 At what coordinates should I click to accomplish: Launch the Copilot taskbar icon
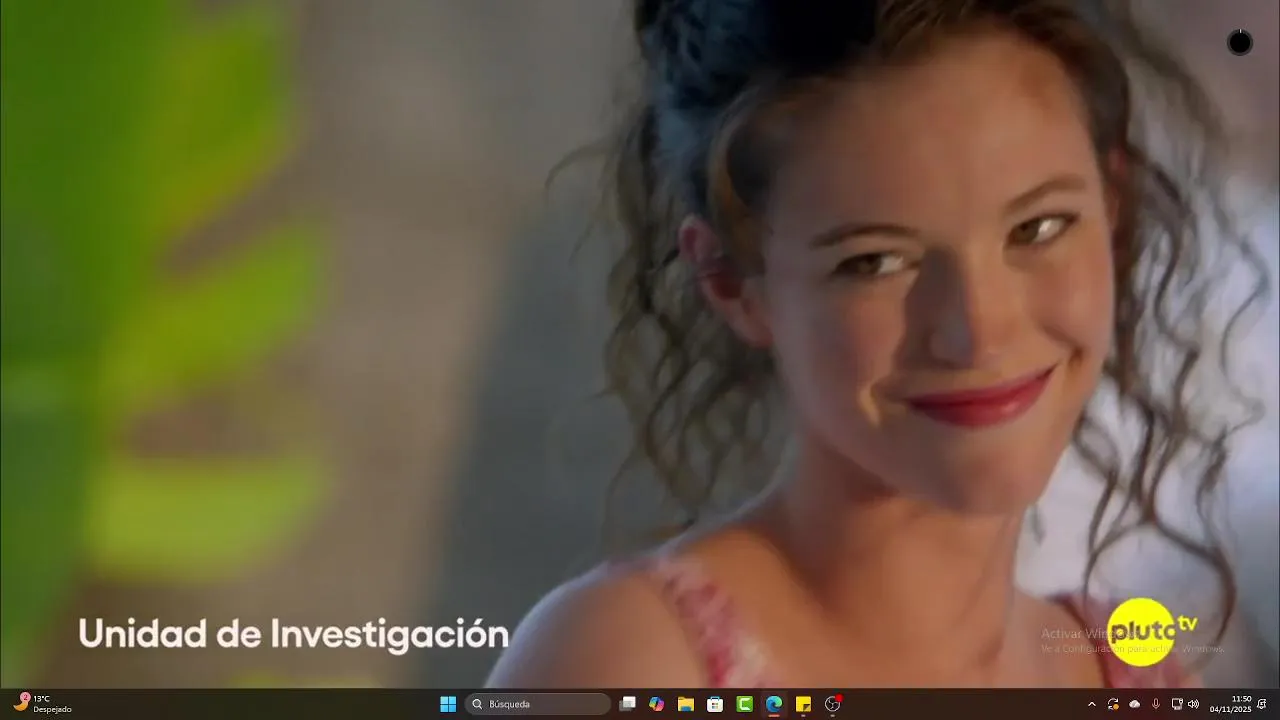click(x=656, y=704)
